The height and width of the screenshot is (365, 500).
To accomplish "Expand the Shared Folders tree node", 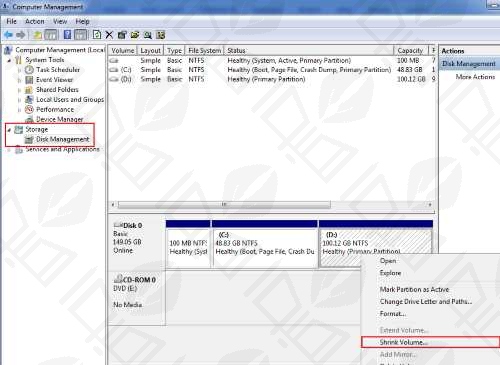I will pos(20,90).
